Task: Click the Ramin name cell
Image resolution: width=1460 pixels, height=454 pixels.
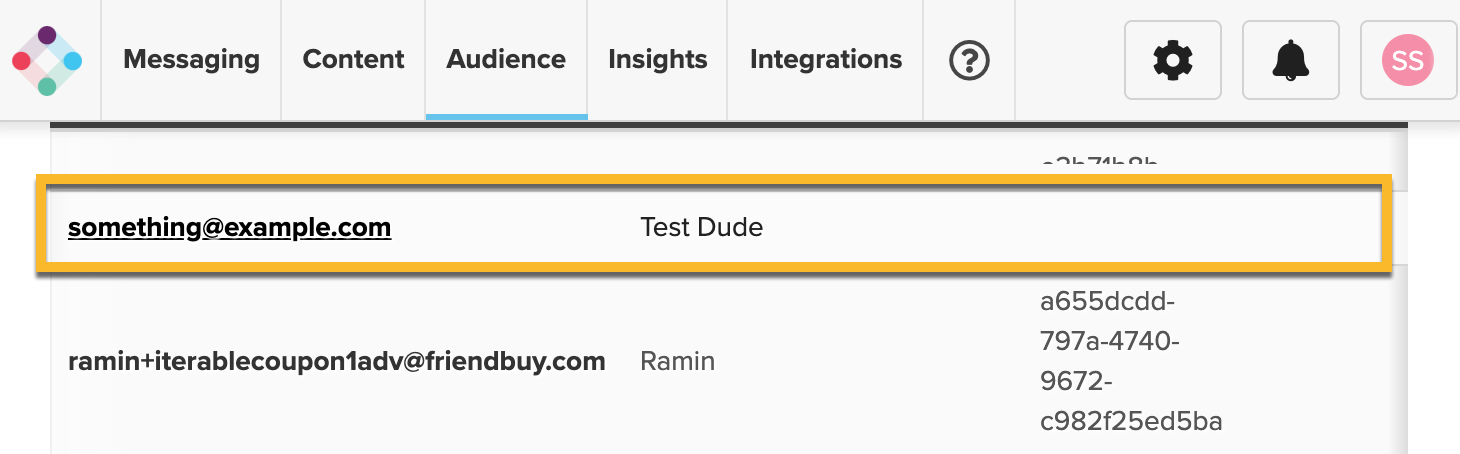Action: point(677,361)
